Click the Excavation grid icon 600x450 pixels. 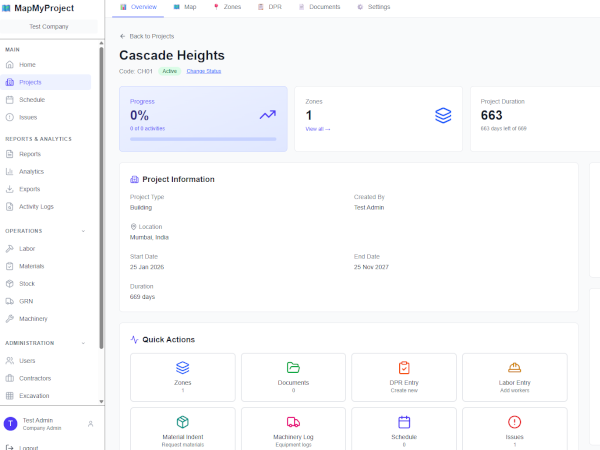point(10,396)
